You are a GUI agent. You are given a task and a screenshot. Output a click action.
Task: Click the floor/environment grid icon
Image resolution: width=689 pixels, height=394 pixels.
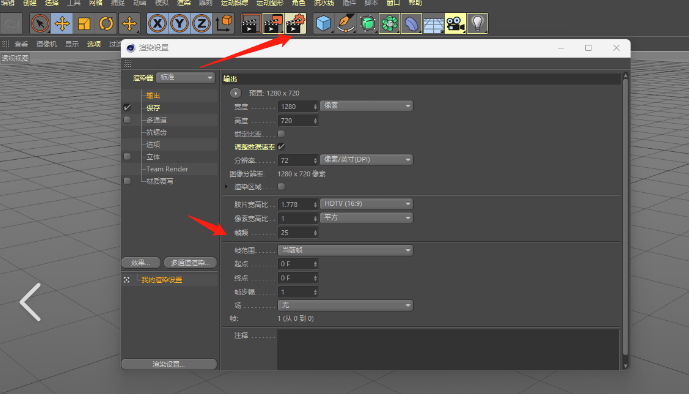tap(433, 23)
